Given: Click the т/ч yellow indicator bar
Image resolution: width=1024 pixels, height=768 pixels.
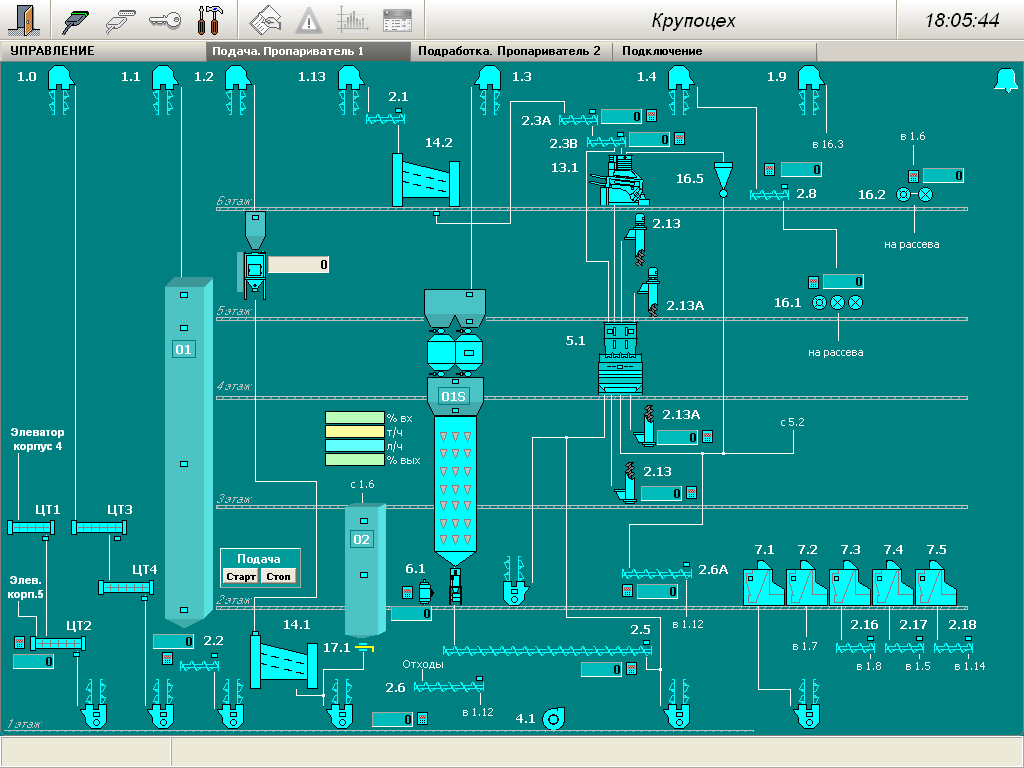Looking at the screenshot, I should pos(354,432).
